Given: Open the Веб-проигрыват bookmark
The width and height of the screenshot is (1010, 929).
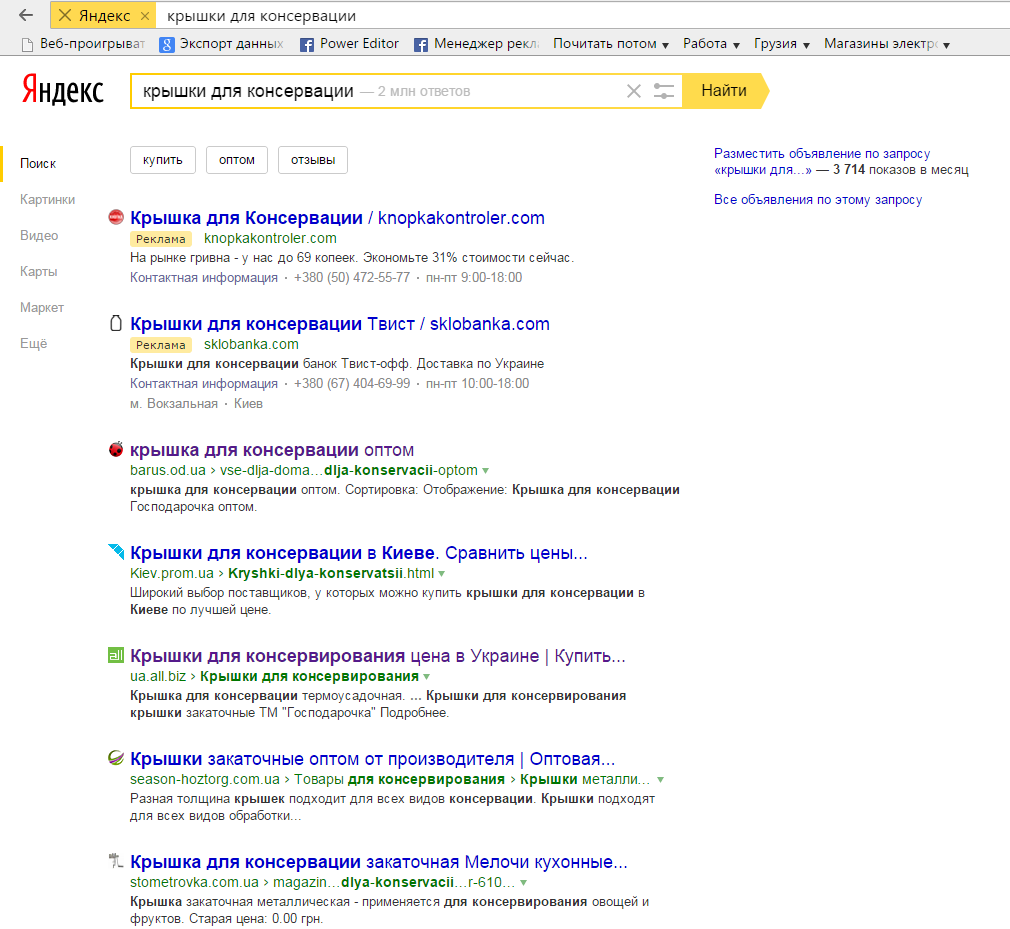Looking at the screenshot, I should click(84, 44).
